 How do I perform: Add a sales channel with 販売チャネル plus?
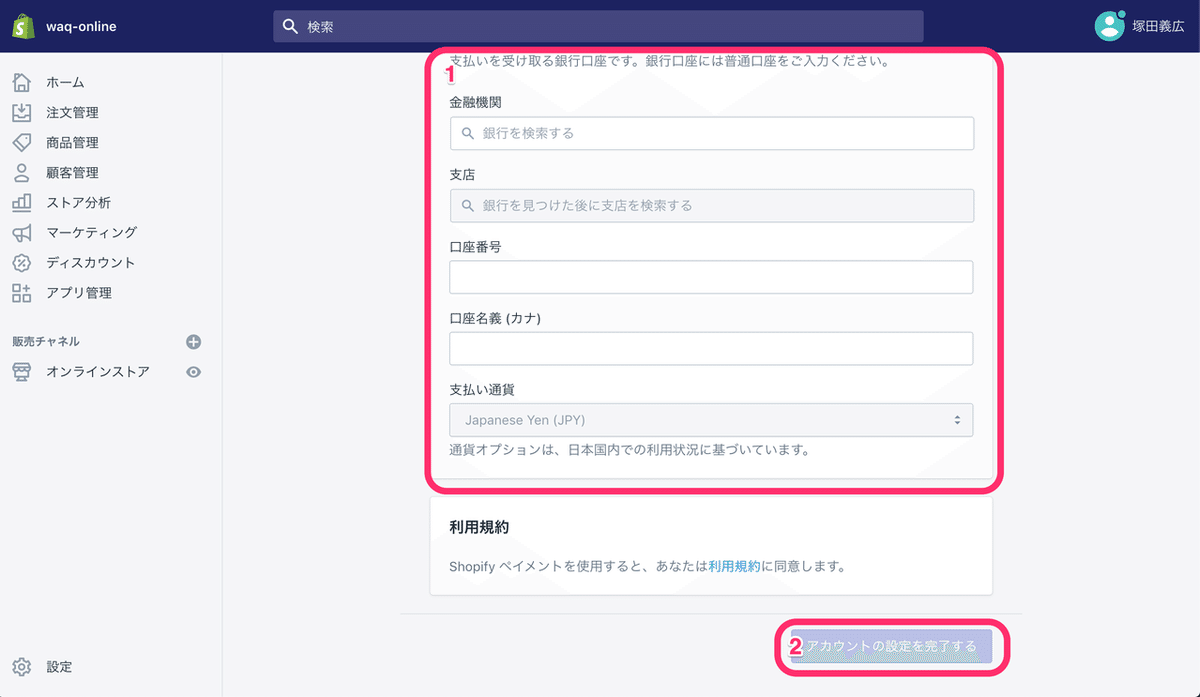[192, 340]
